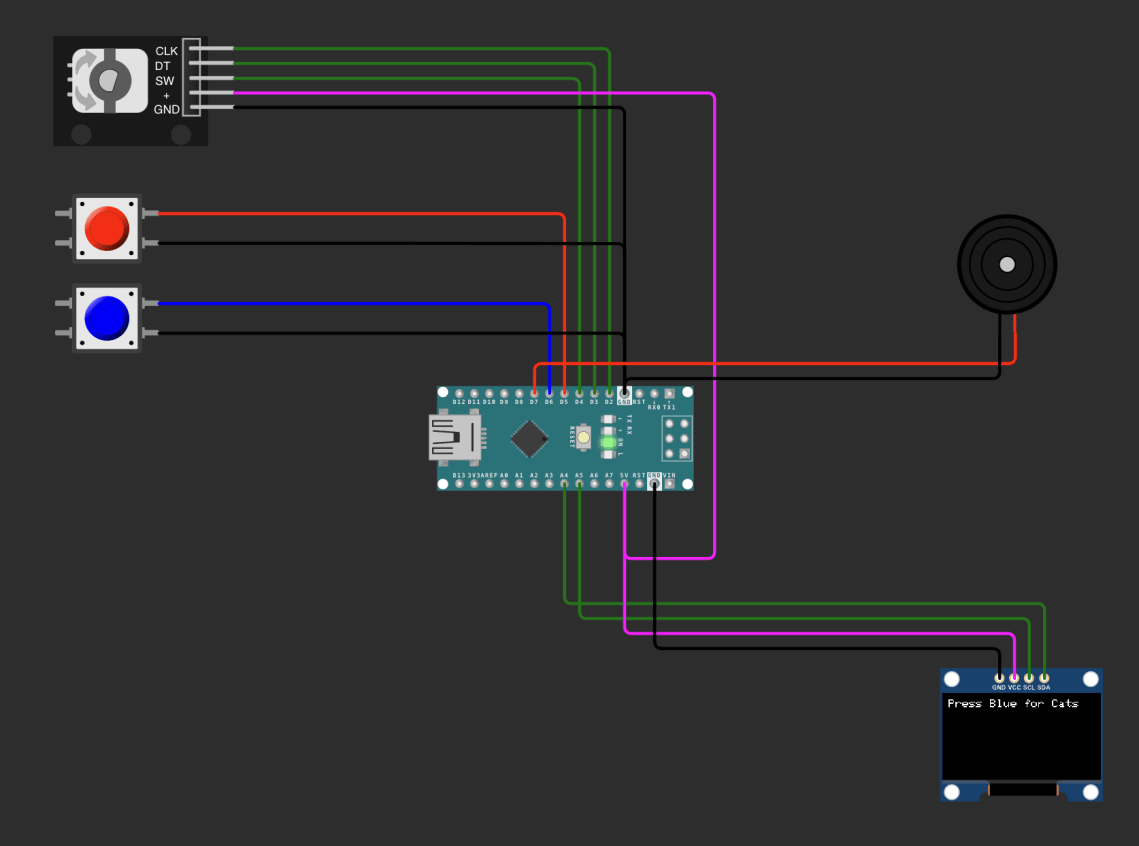Click the top-row GND pin on the Nano
Viewport: 1139px width, 846px height.
coord(624,394)
